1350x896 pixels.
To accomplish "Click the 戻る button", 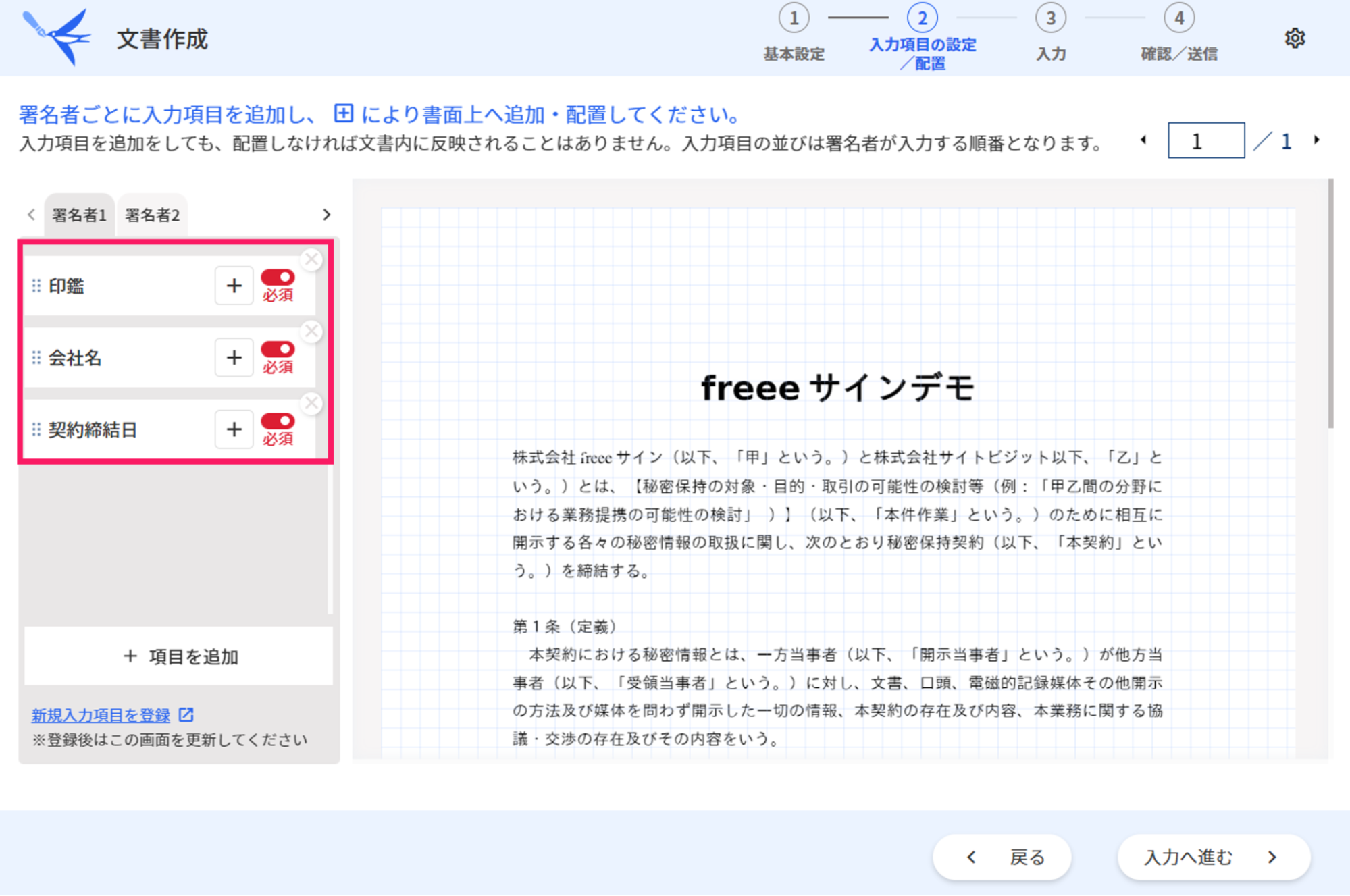I will click(1002, 857).
